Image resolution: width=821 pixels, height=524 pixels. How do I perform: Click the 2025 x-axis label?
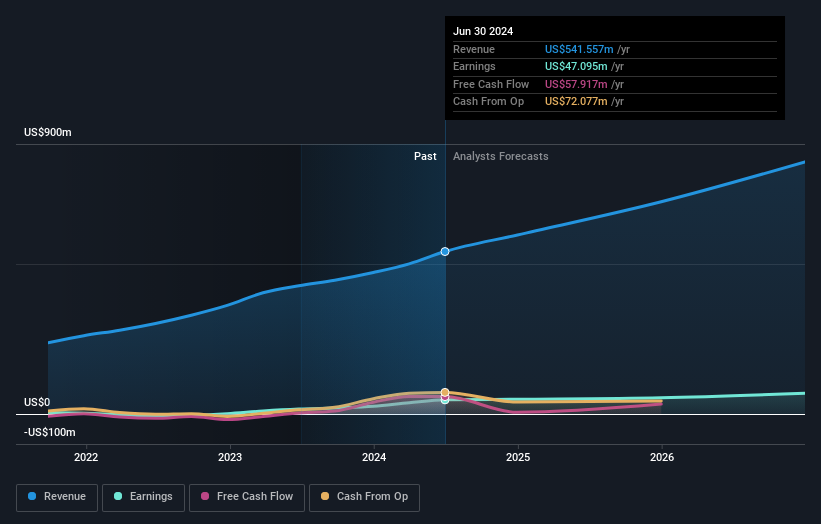pyautogui.click(x=518, y=458)
